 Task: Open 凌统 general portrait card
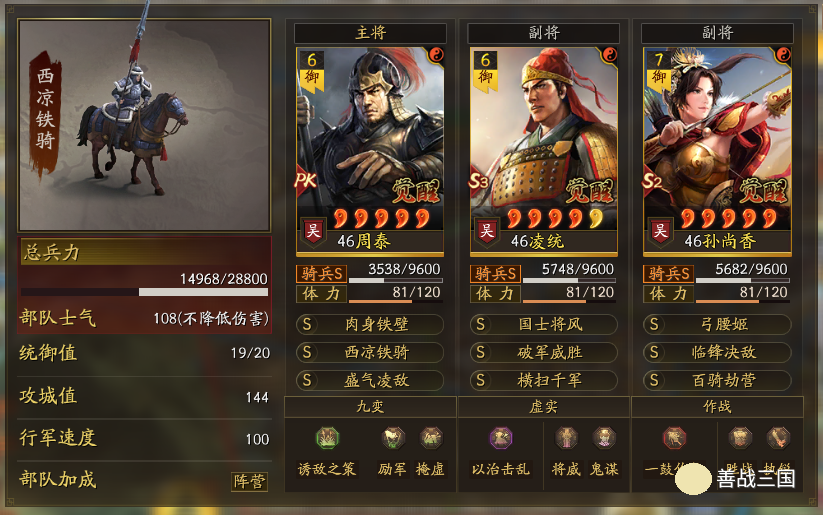pyautogui.click(x=544, y=151)
